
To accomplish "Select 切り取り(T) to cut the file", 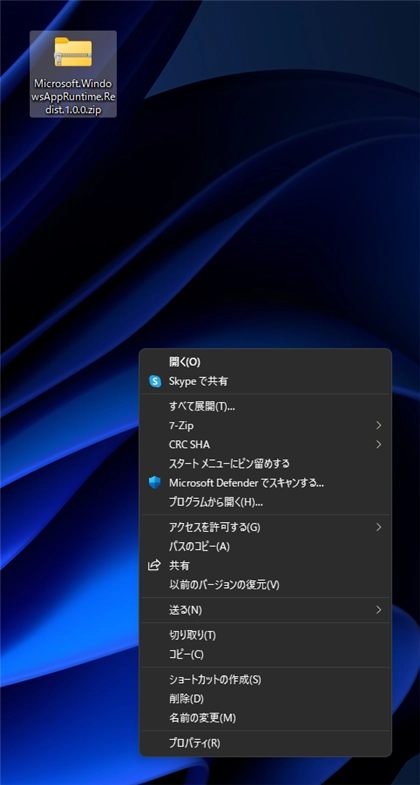I will [265, 635].
